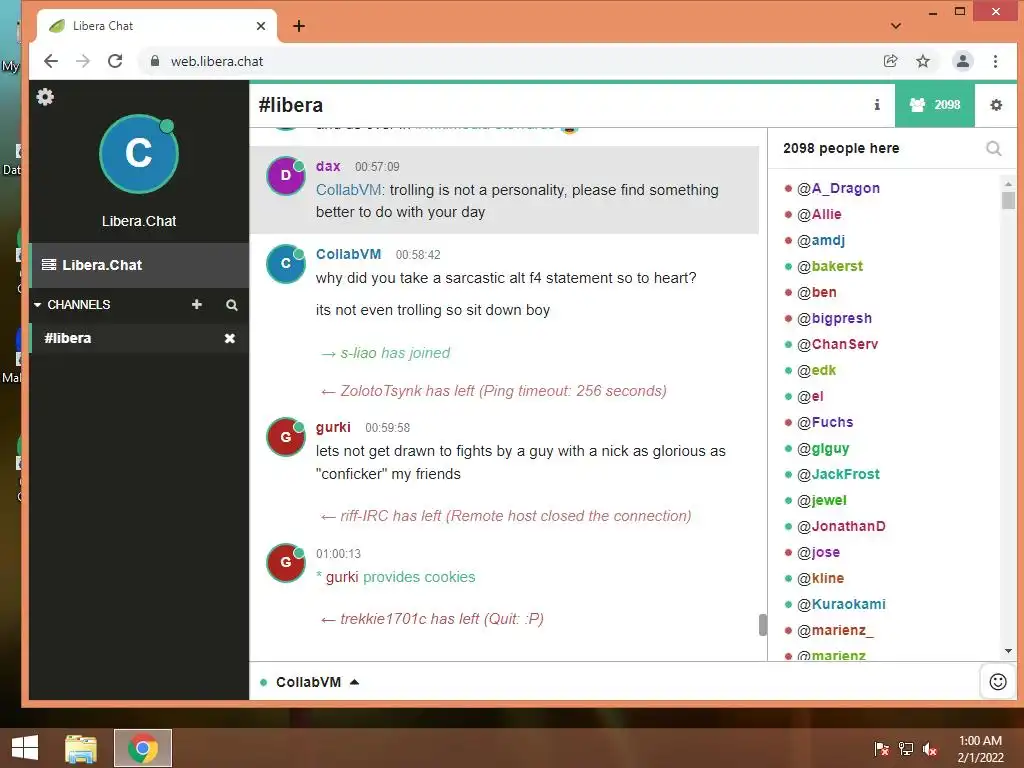Go back in Chrome history
Image resolution: width=1024 pixels, height=768 pixels.
coord(51,61)
